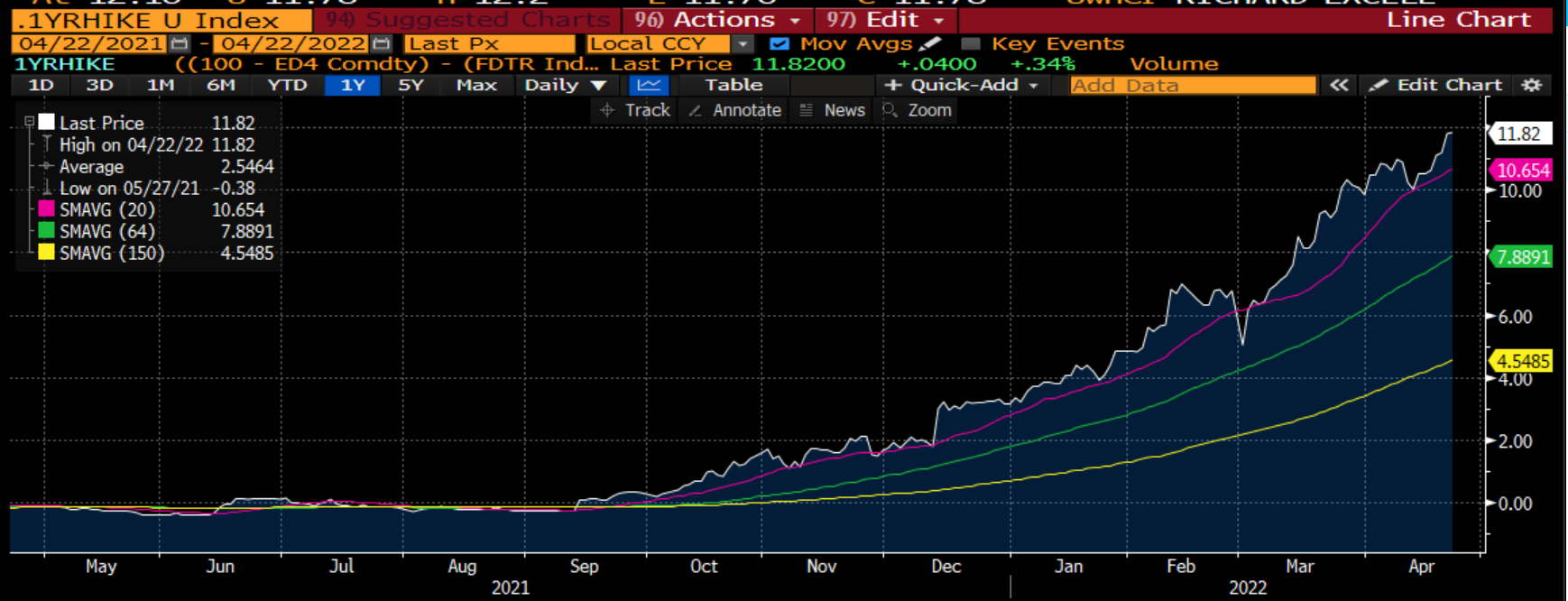
Task: Click the .1YRHIKE U Index ticker field
Action: [x=161, y=20]
